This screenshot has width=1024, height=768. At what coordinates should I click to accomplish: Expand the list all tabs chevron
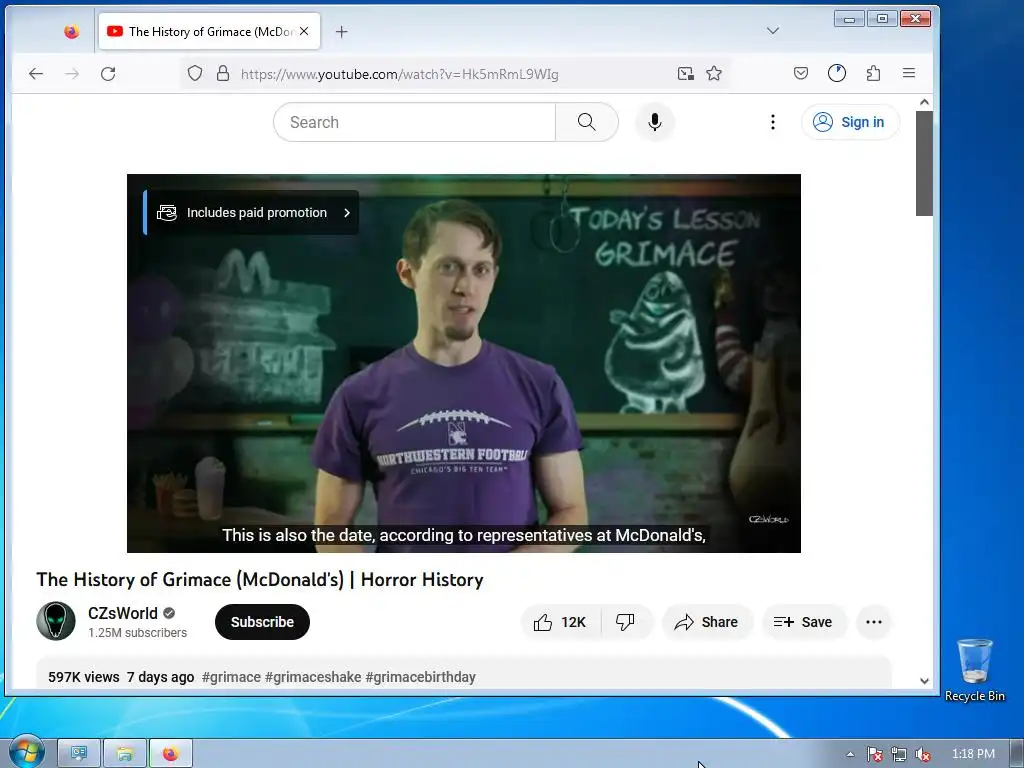(773, 31)
